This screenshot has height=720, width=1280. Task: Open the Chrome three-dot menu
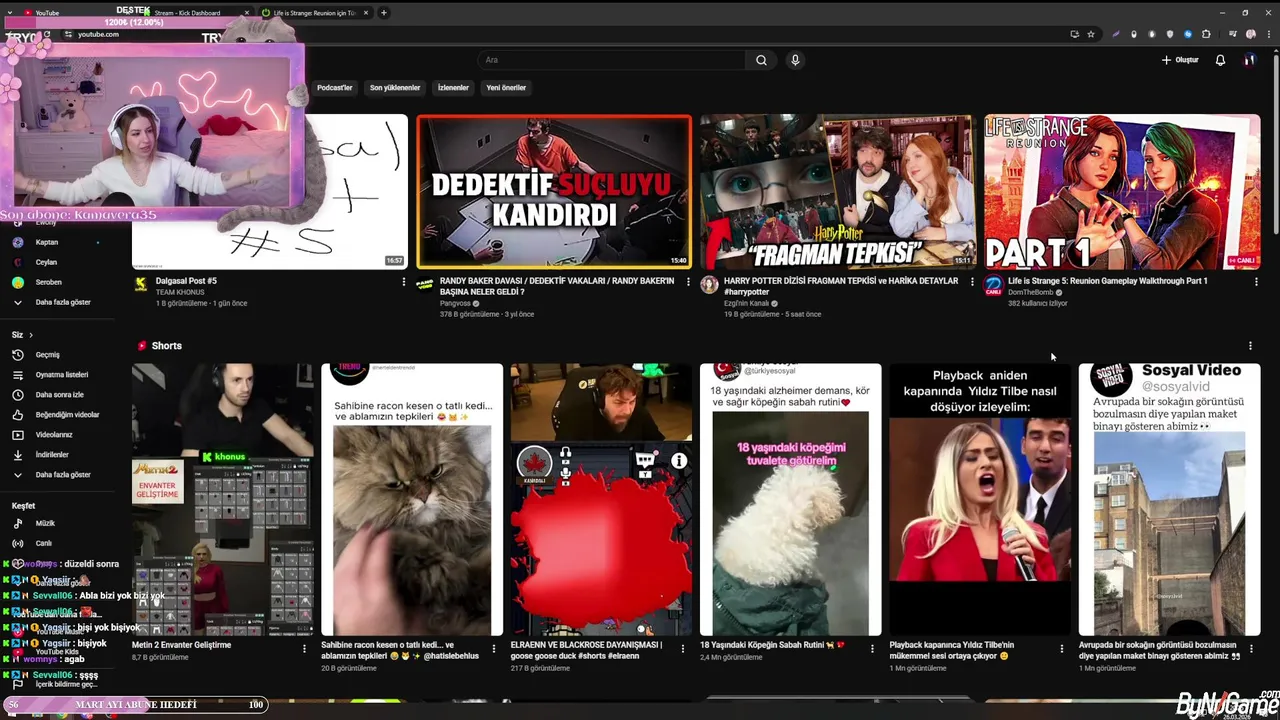(1268, 34)
